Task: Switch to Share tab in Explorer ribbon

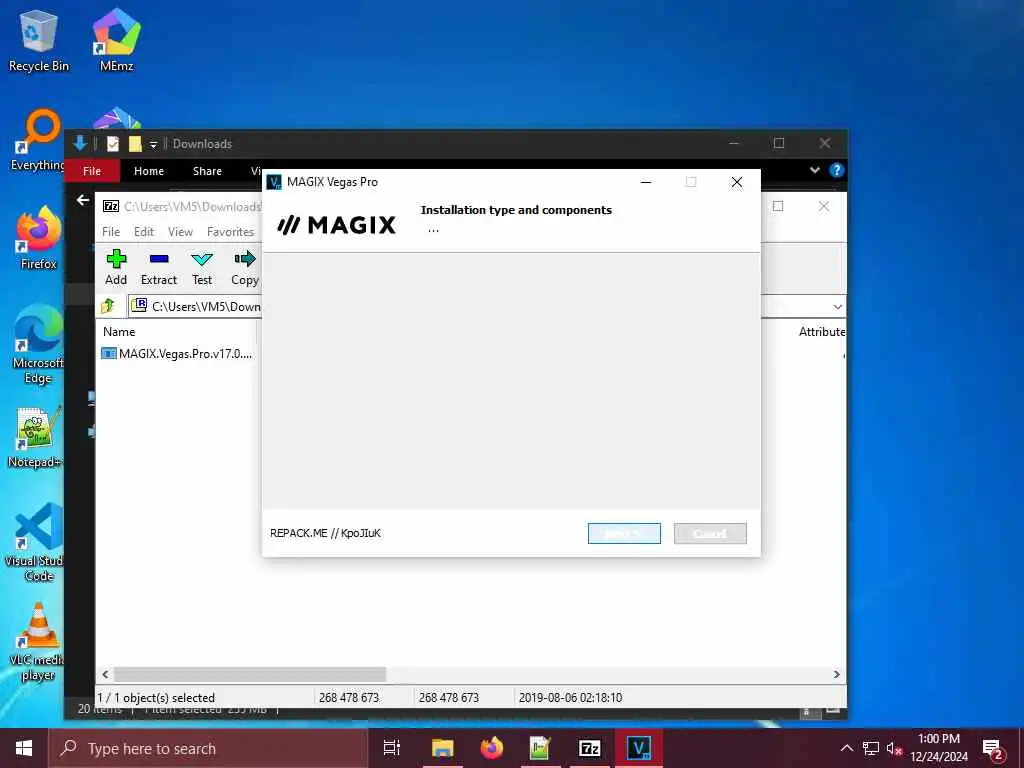Action: pyautogui.click(x=207, y=171)
